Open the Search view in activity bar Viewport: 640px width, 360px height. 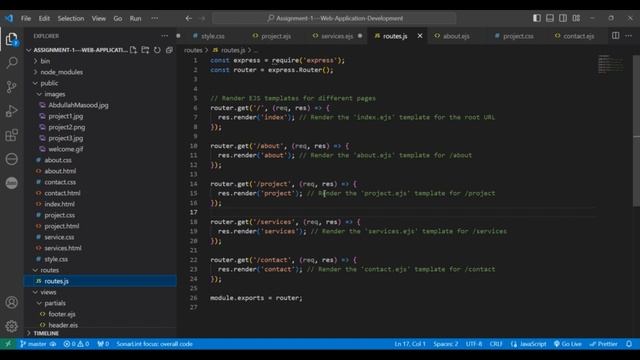(x=11, y=62)
